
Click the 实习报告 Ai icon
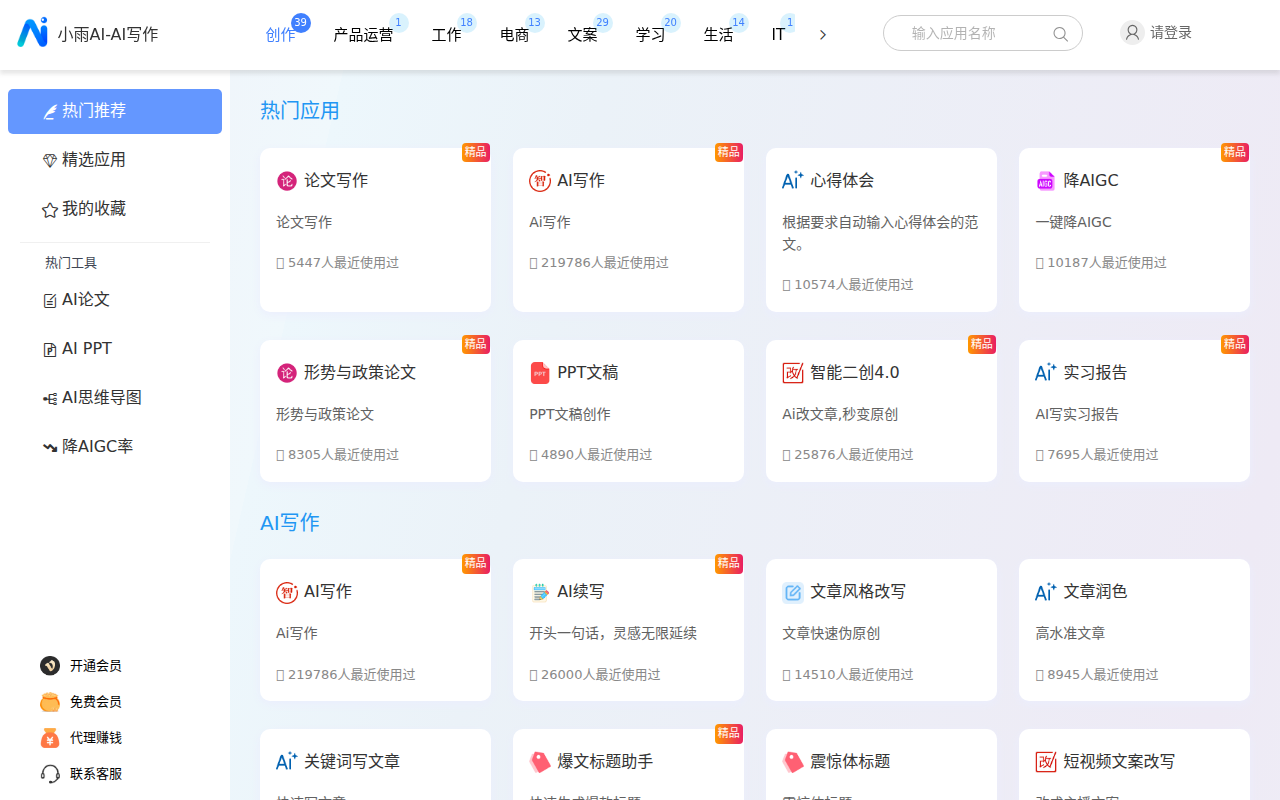(x=1046, y=373)
